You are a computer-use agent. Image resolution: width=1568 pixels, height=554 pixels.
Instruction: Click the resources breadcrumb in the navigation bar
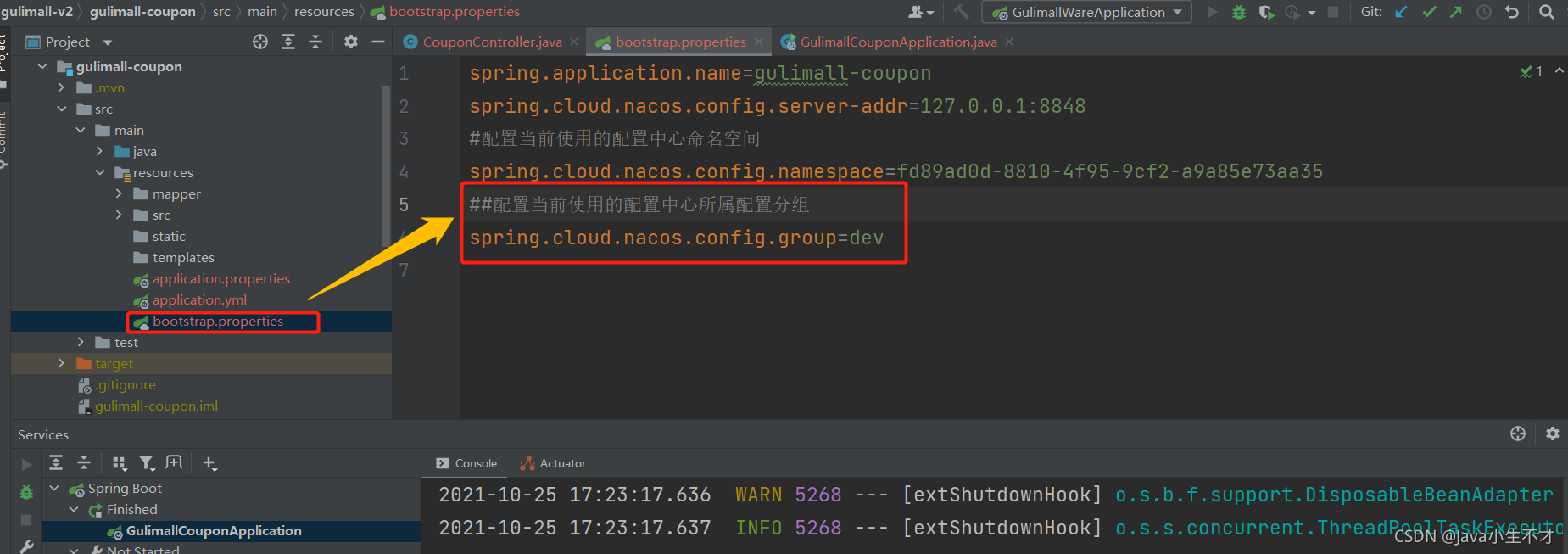324,12
